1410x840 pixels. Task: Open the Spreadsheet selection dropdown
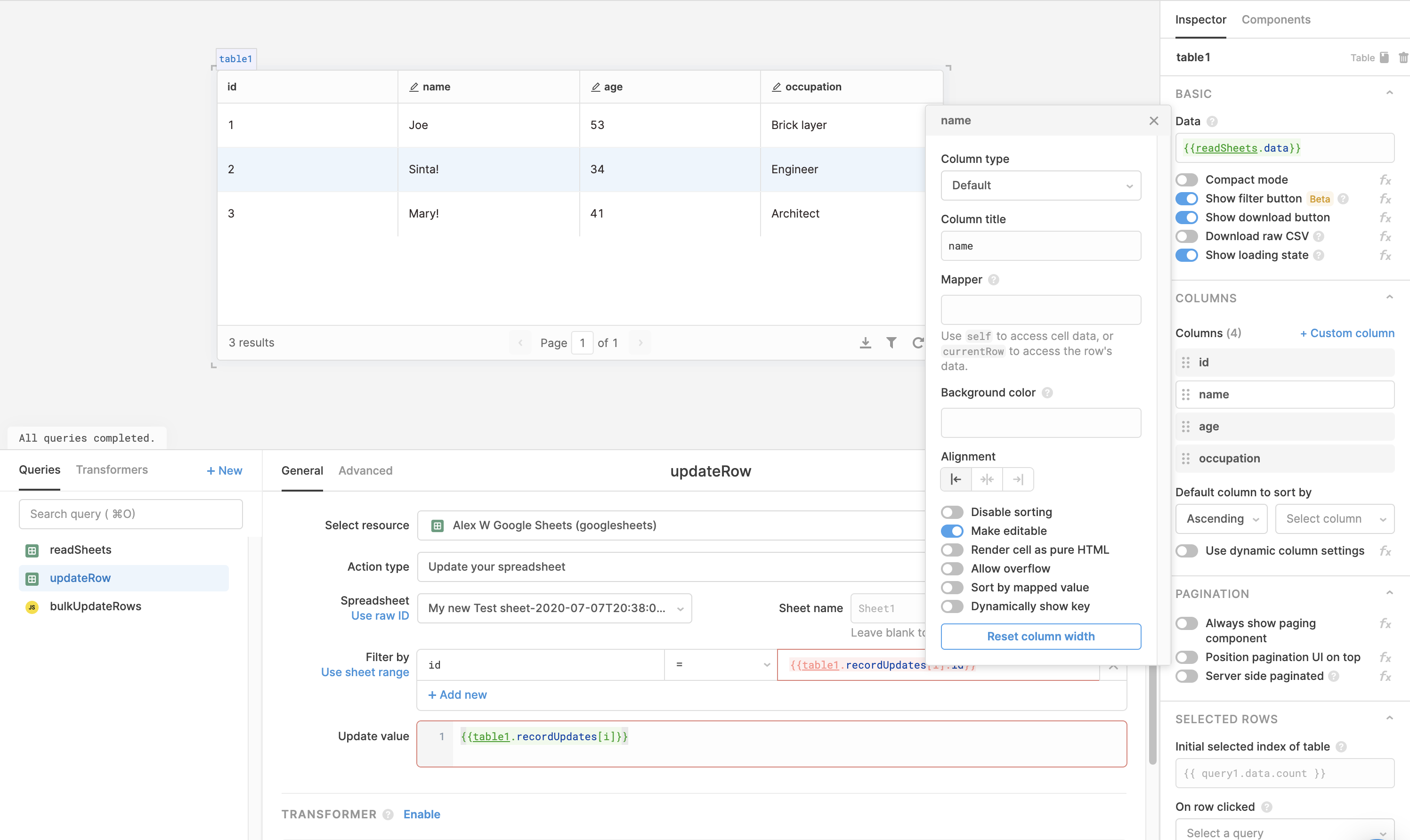tap(554, 608)
